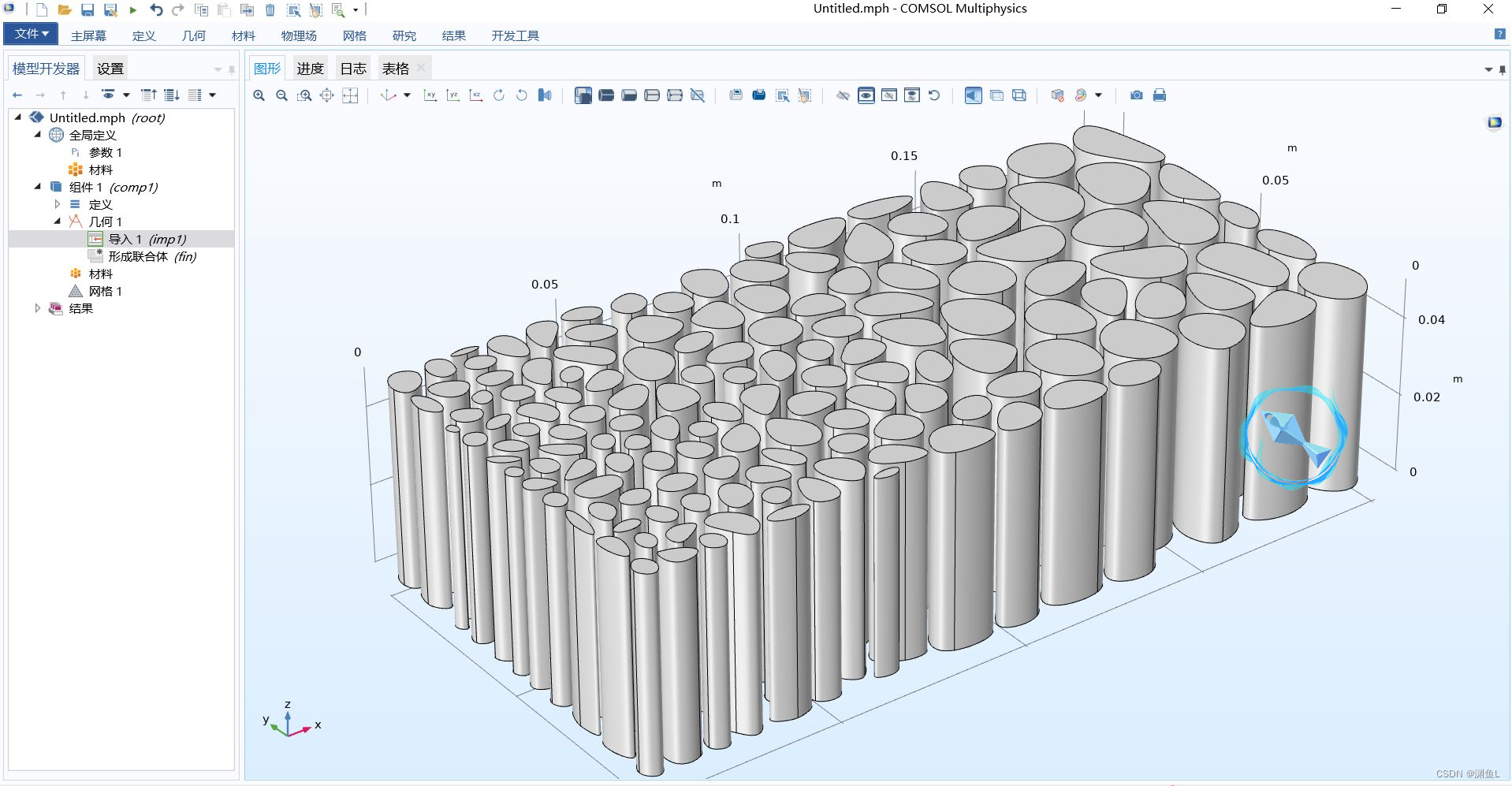Viewport: 1512px width, 786px height.
Task: Select the Zoom Box tool
Action: coord(304,95)
